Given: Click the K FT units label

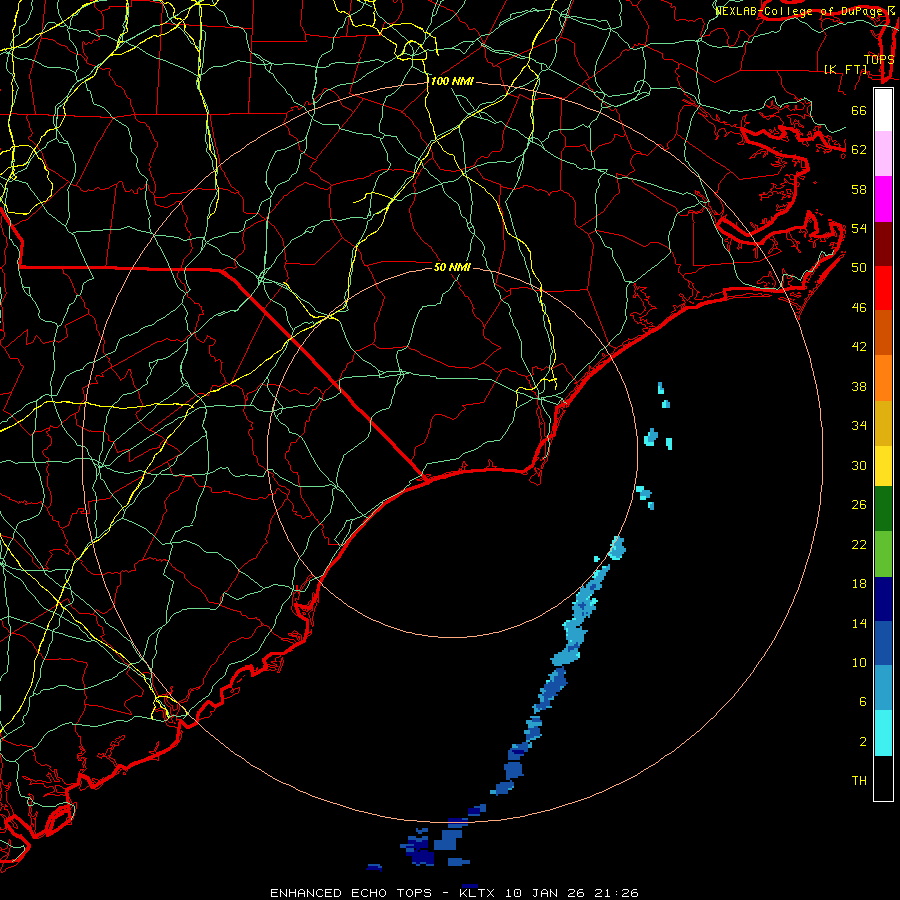Looking at the screenshot, I should [845, 69].
